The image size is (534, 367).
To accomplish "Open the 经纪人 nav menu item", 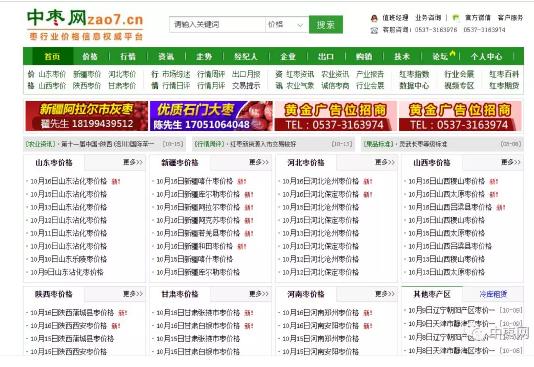I will click(x=246, y=56).
